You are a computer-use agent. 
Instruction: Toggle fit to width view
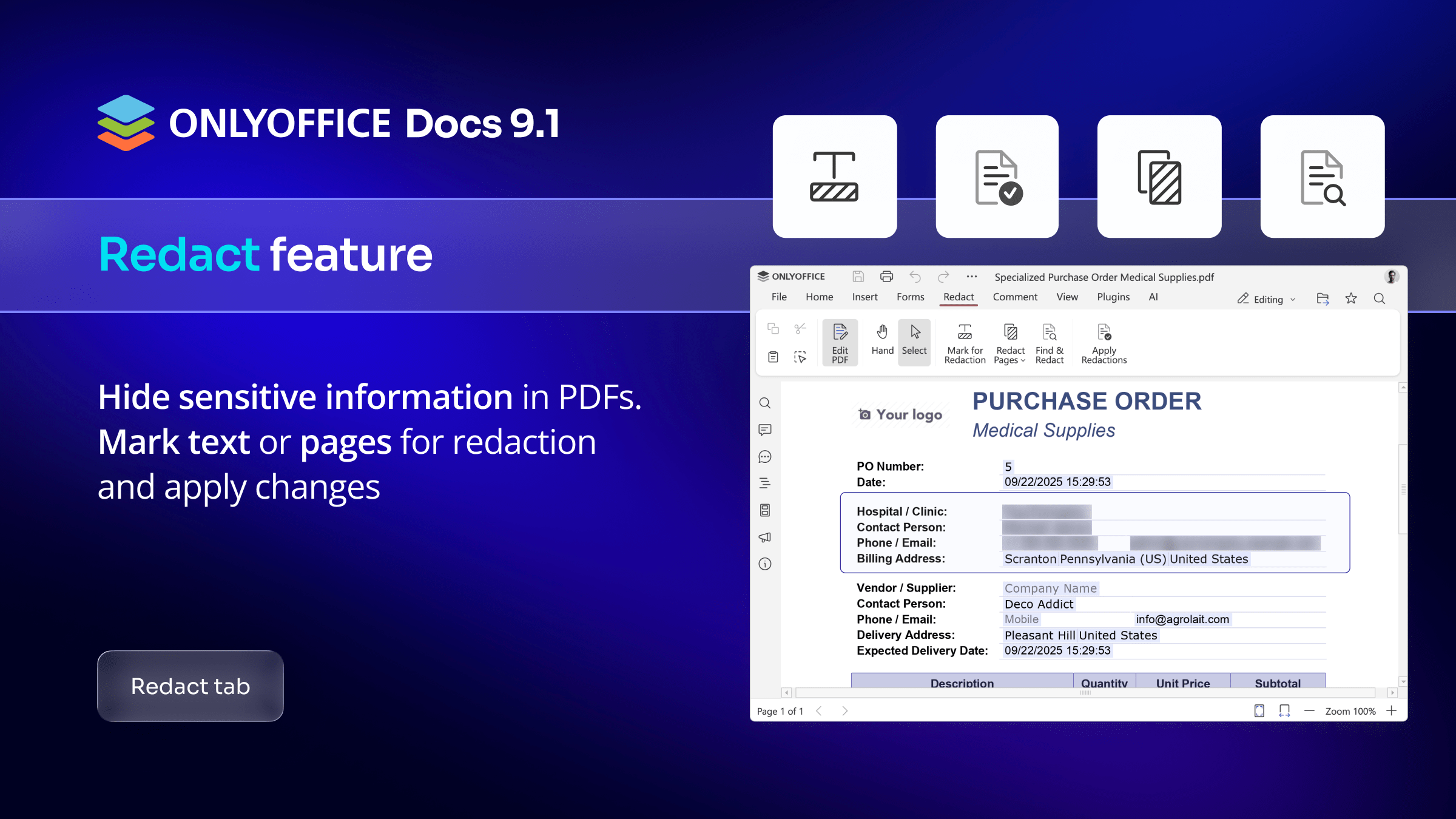coord(1284,711)
